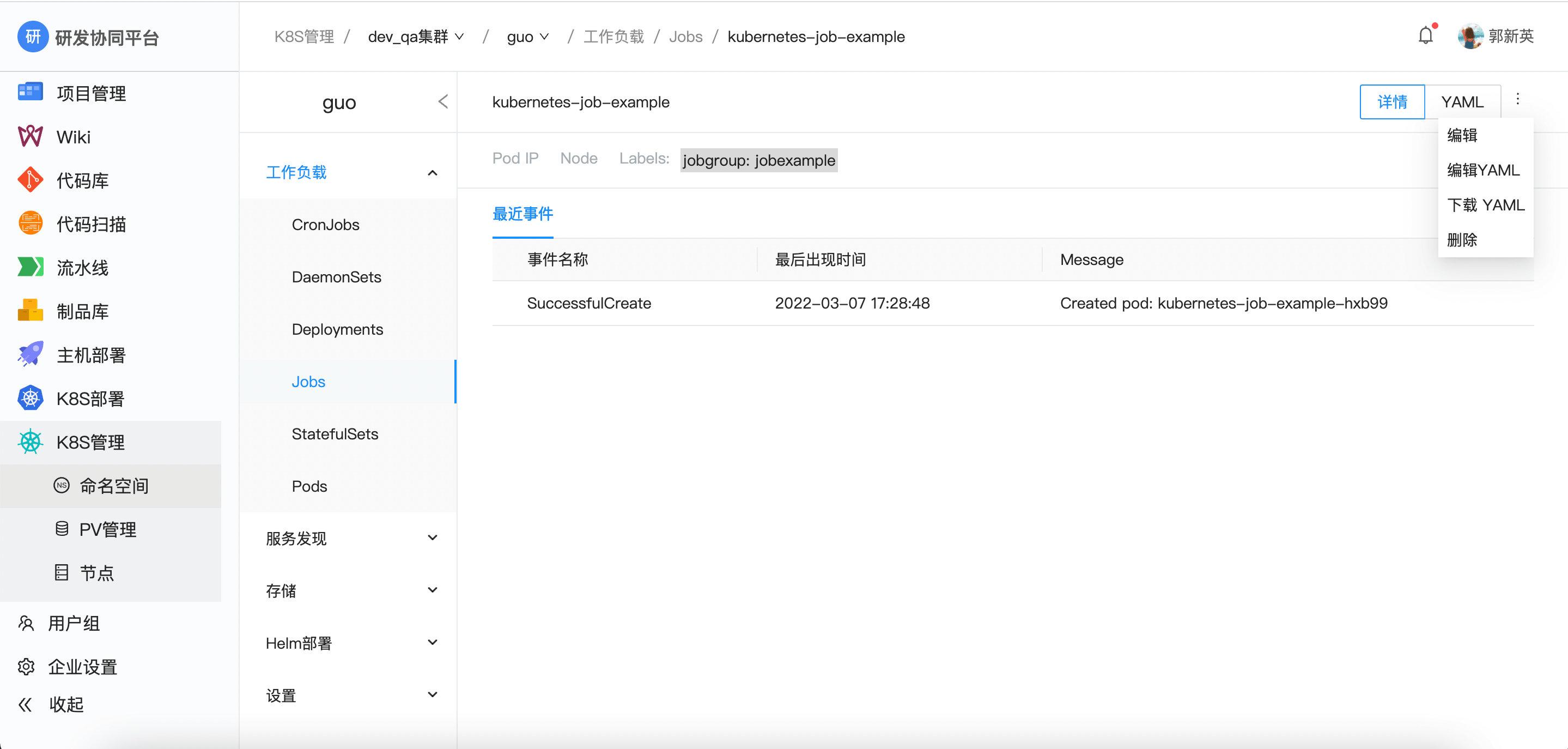Click the 代码库 git icon

(x=30, y=180)
